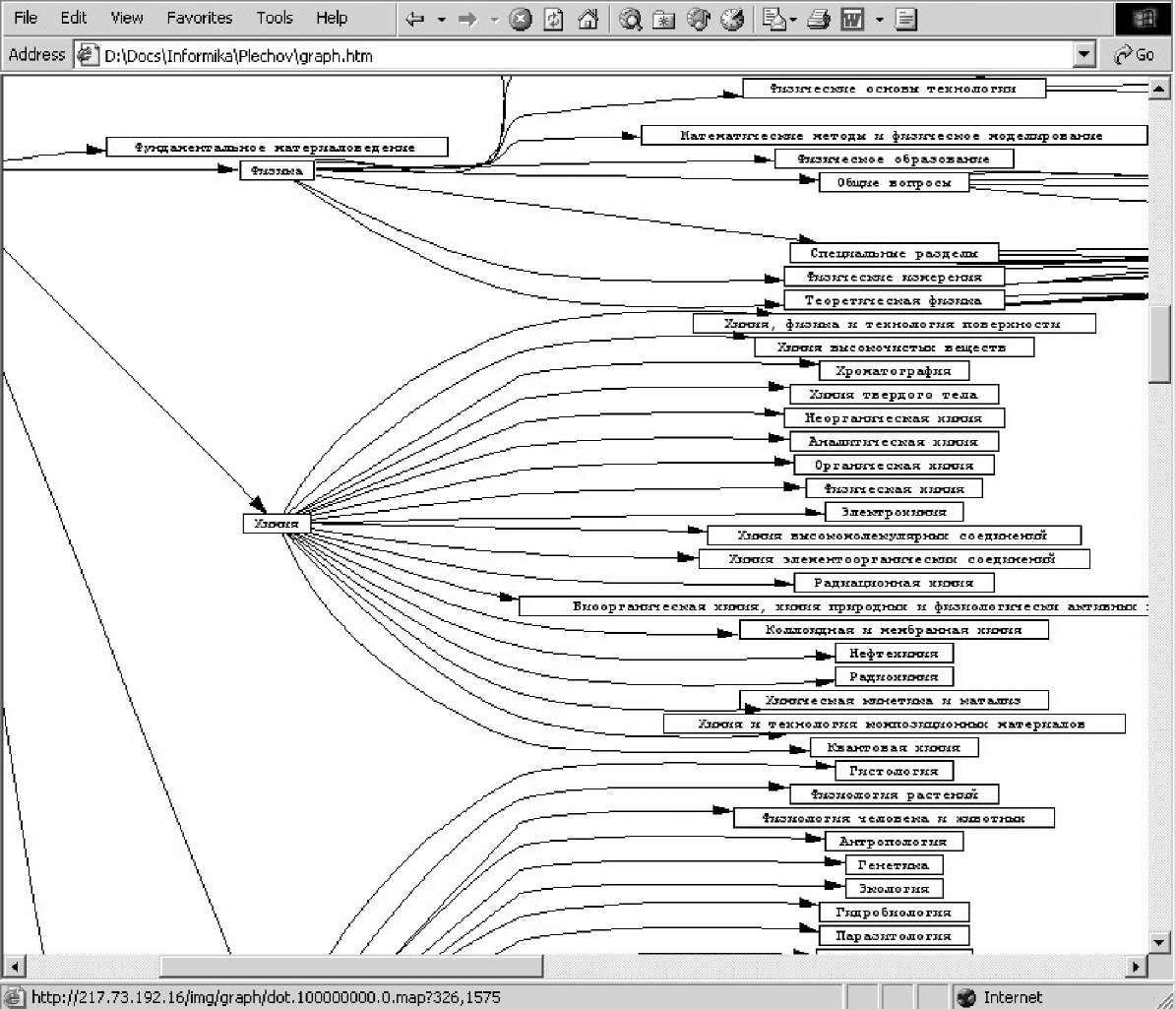1176x1009 pixels.
Task: Go to the Home page
Action: pyautogui.click(x=588, y=20)
